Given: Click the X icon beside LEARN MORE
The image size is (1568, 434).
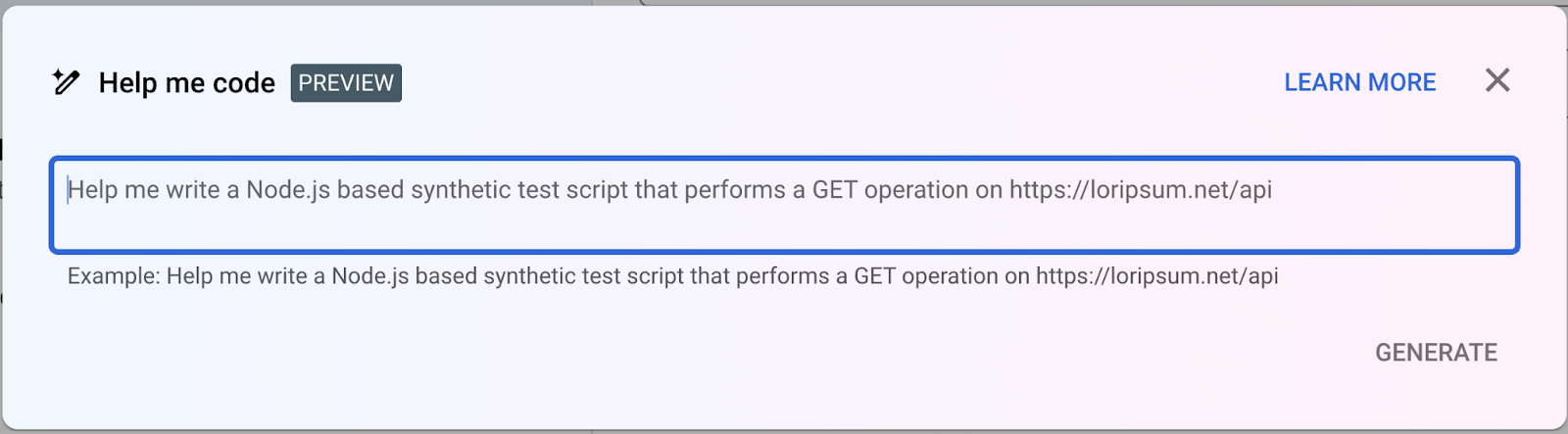Looking at the screenshot, I should tap(1496, 80).
